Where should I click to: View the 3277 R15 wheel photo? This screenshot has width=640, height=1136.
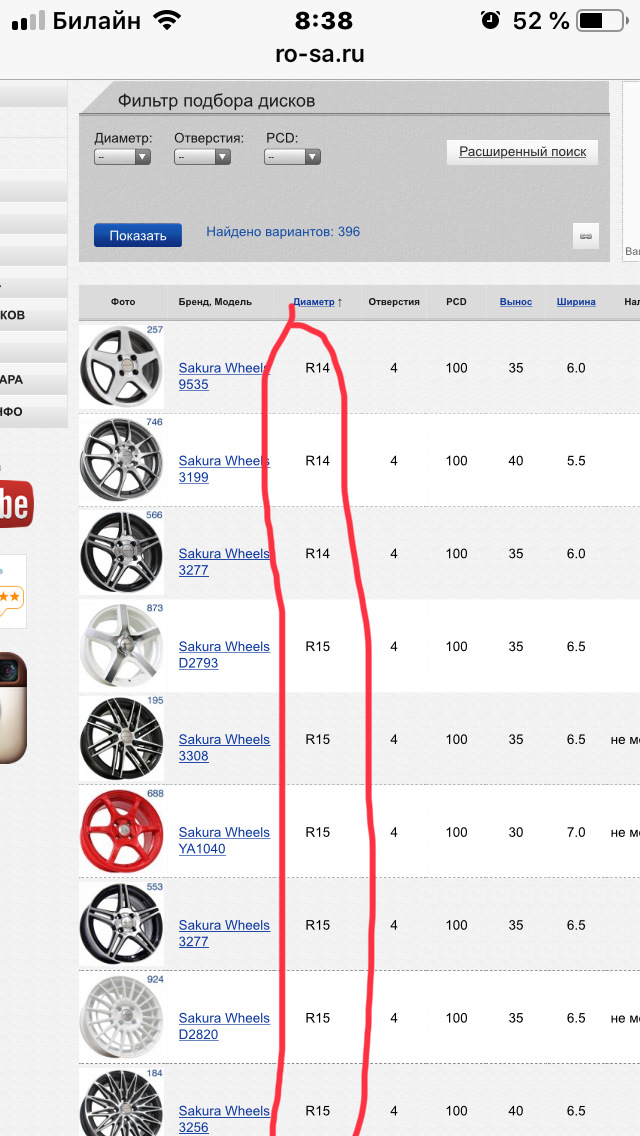click(122, 924)
